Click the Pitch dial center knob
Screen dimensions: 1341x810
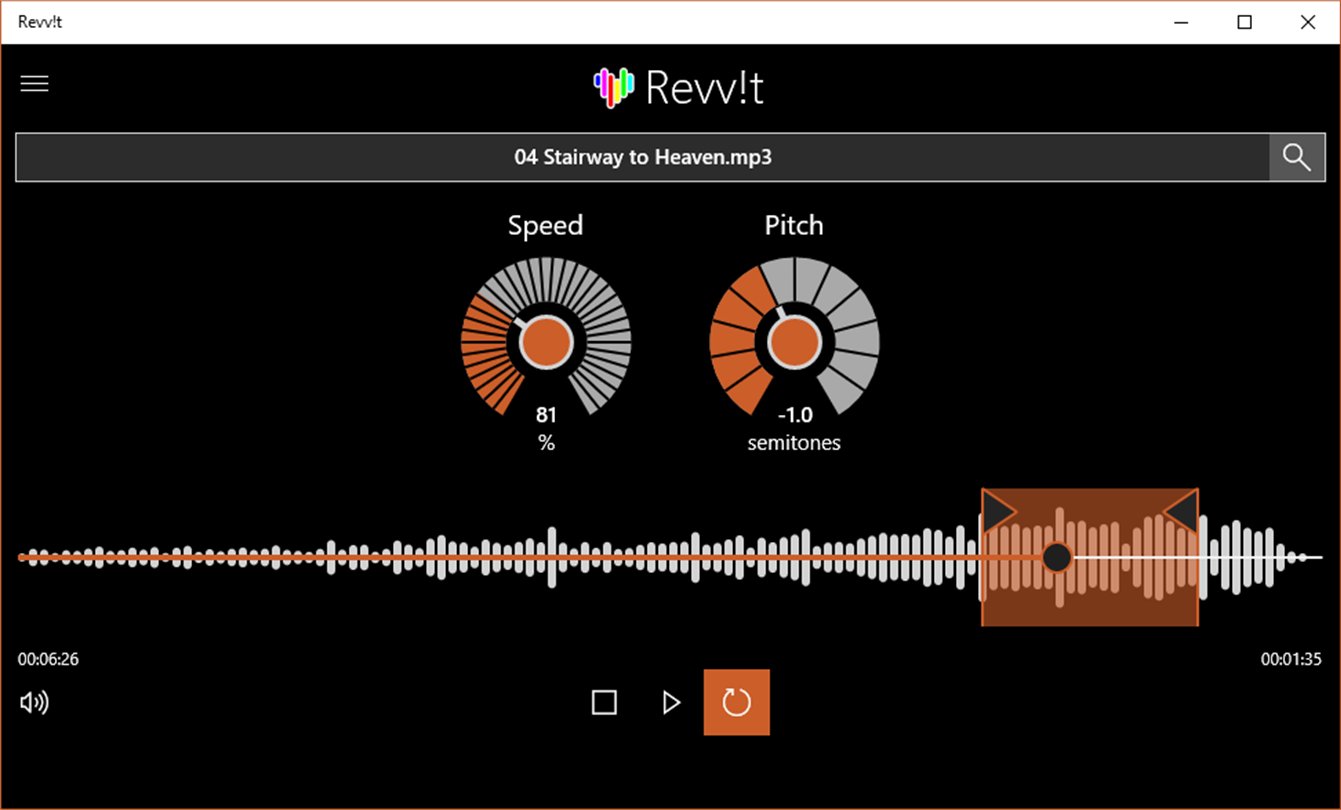pyautogui.click(x=794, y=343)
